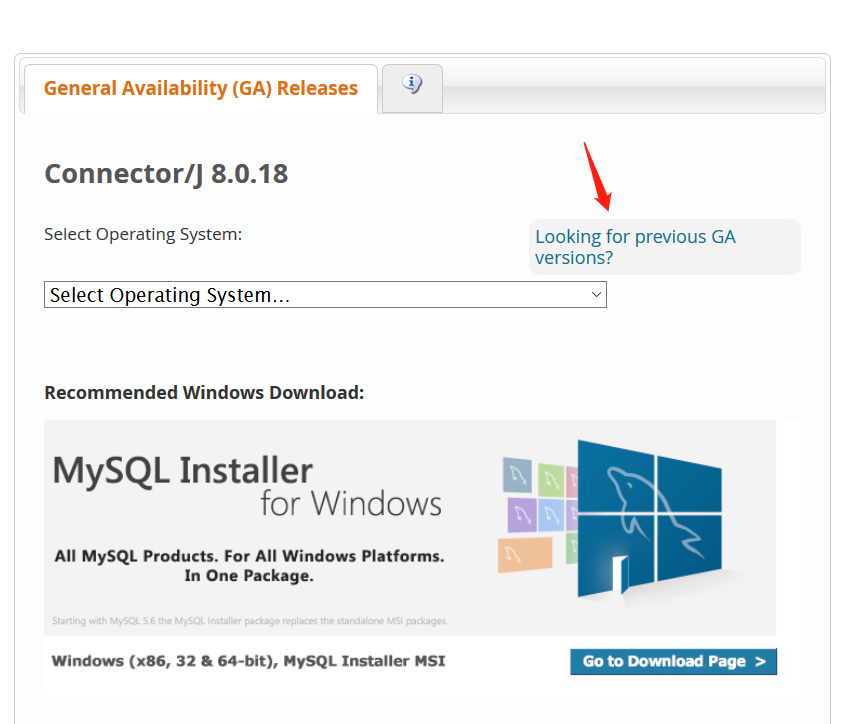Click the Connector/J 8.0.18 heading
The height and width of the screenshot is (724, 856).
click(x=166, y=174)
